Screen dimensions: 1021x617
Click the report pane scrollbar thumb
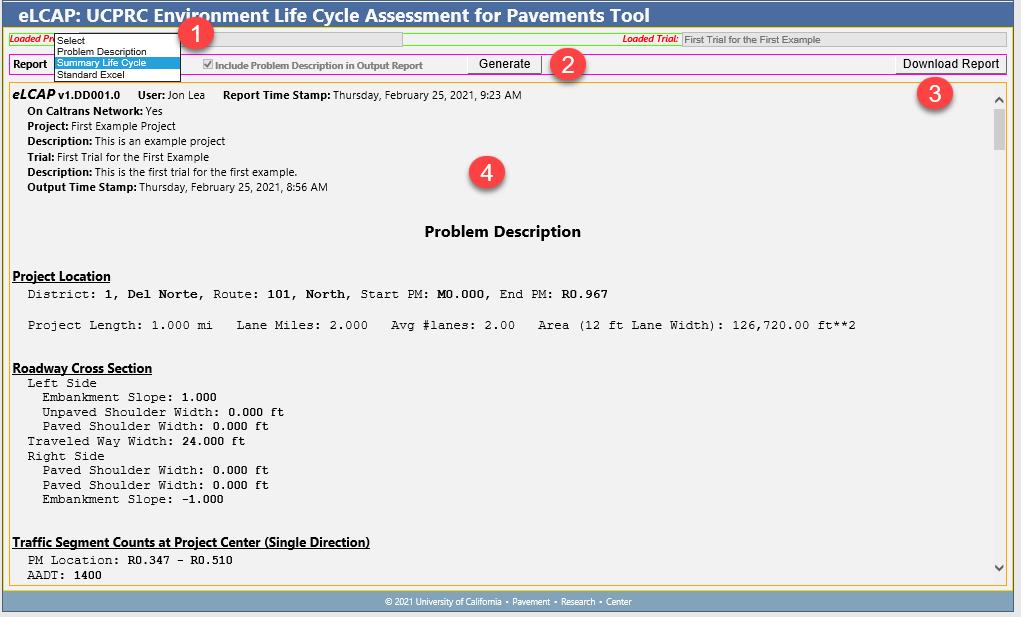tap(999, 129)
